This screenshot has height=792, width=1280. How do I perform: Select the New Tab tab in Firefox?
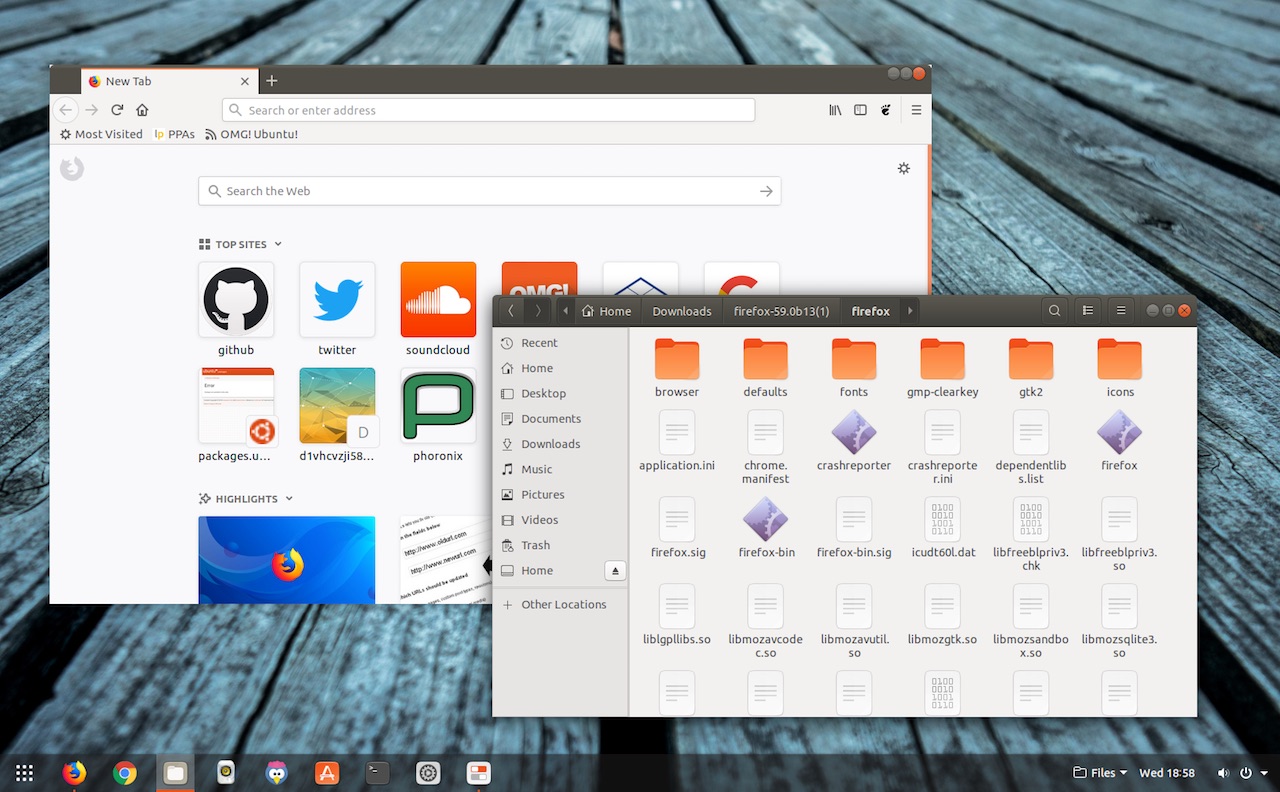pos(167,81)
